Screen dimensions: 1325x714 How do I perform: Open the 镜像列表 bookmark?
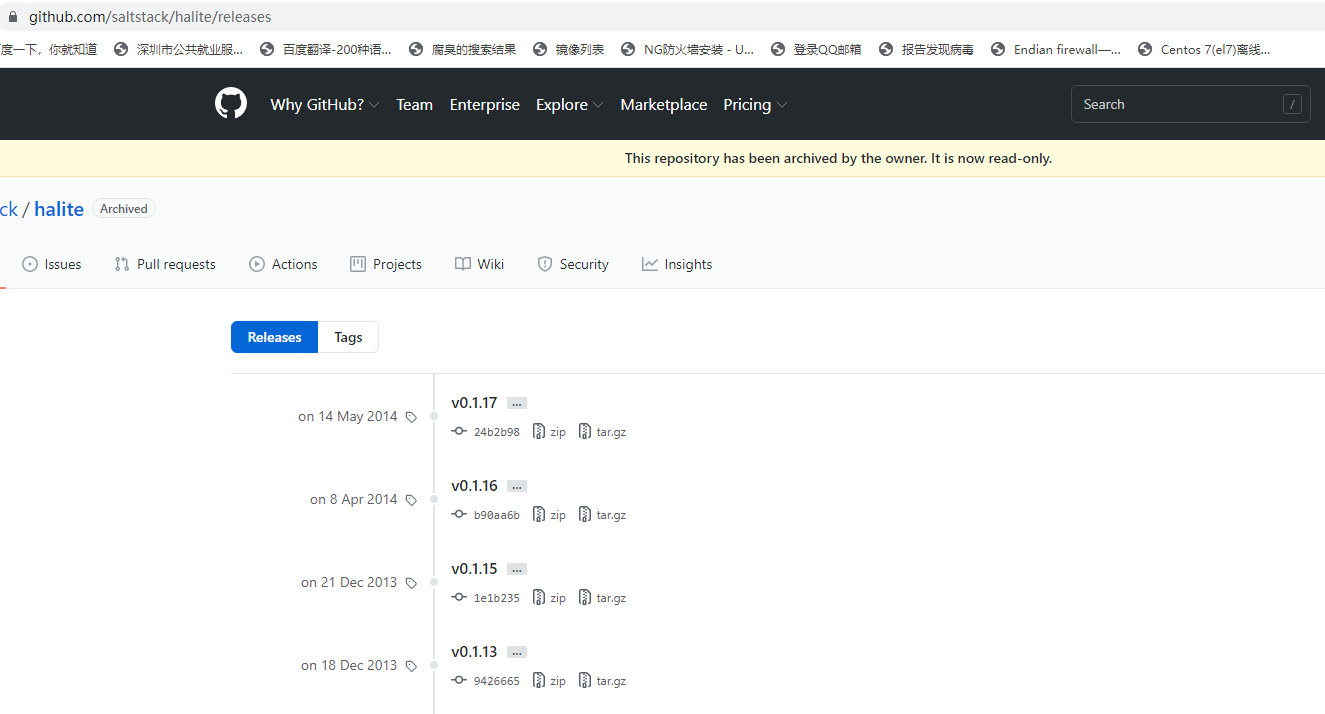coord(568,49)
